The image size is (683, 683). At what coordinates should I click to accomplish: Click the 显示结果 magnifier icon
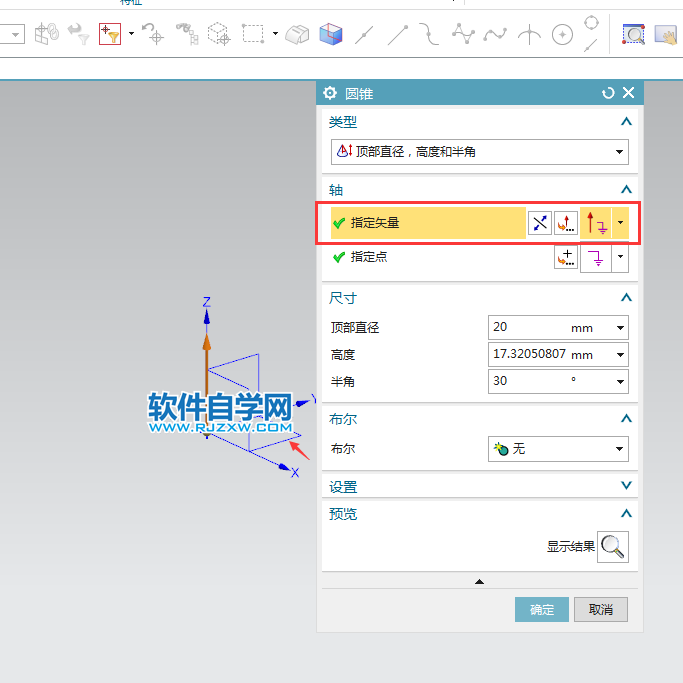point(612,547)
